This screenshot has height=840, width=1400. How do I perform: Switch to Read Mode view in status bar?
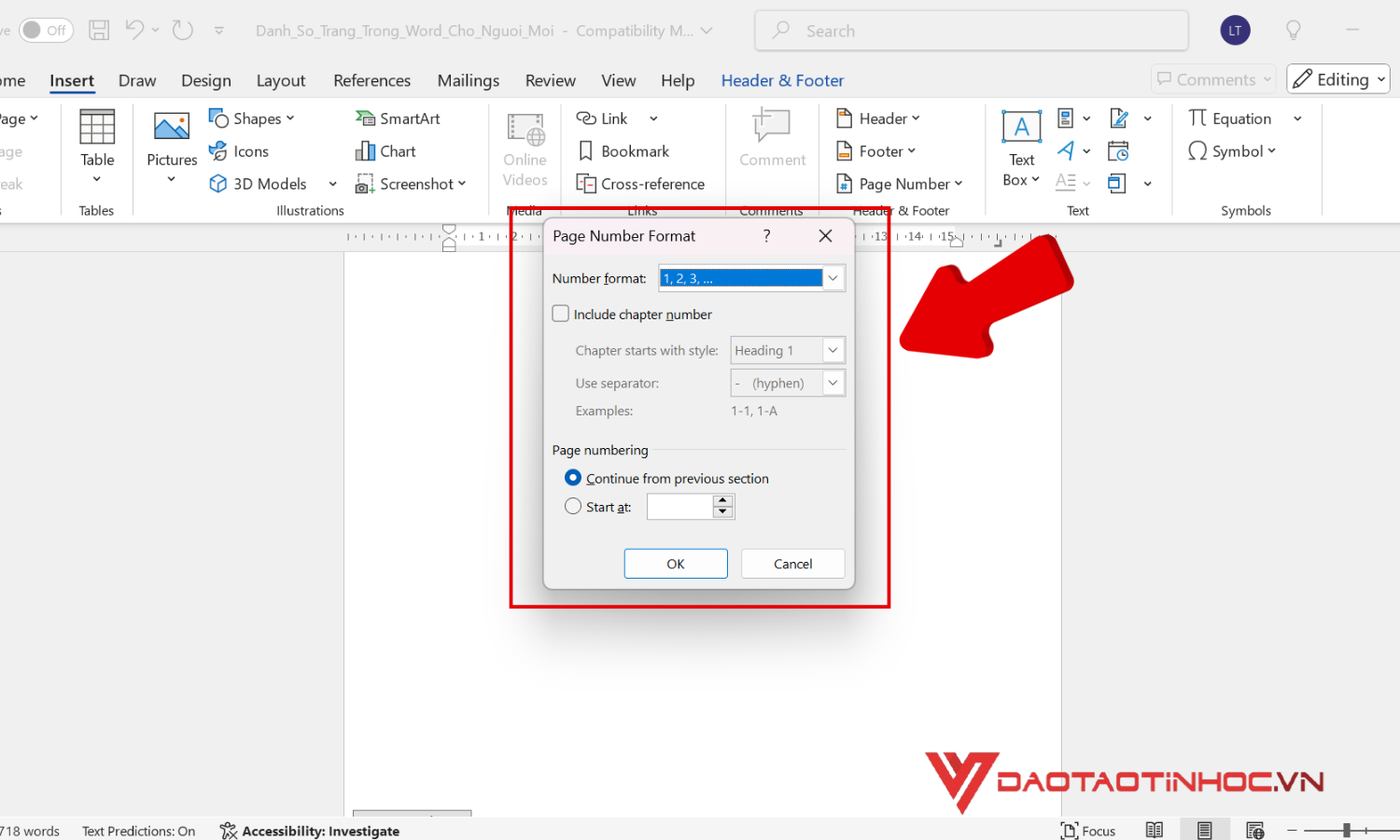point(1155,831)
